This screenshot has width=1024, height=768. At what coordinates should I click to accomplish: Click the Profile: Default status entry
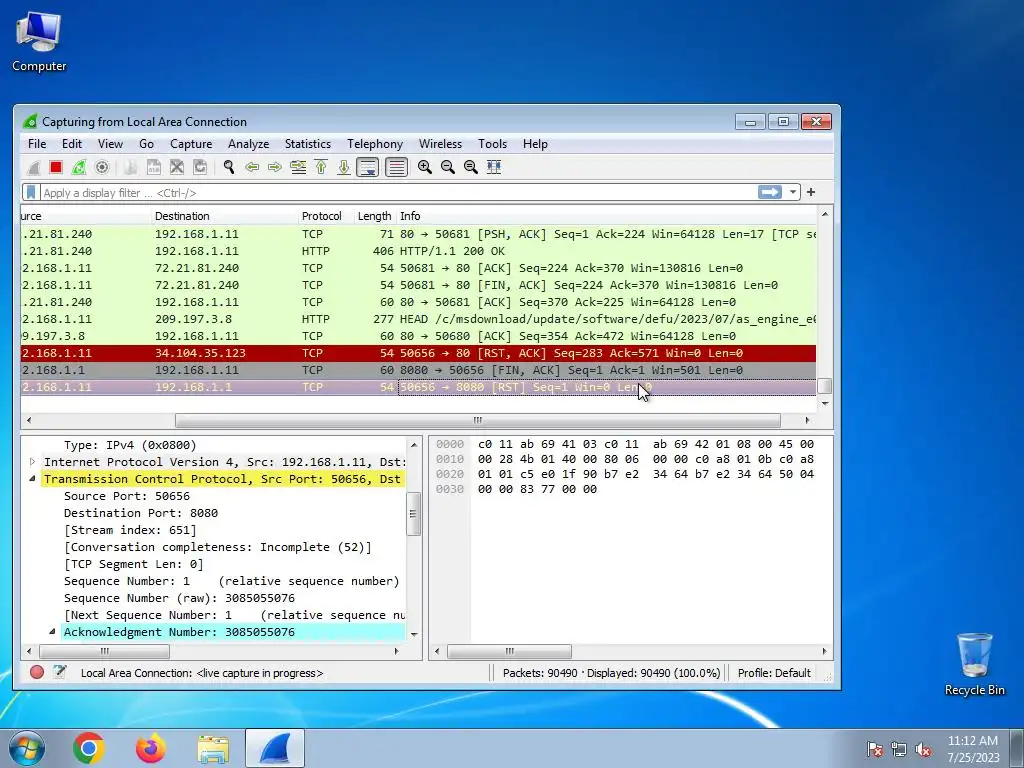(774, 673)
